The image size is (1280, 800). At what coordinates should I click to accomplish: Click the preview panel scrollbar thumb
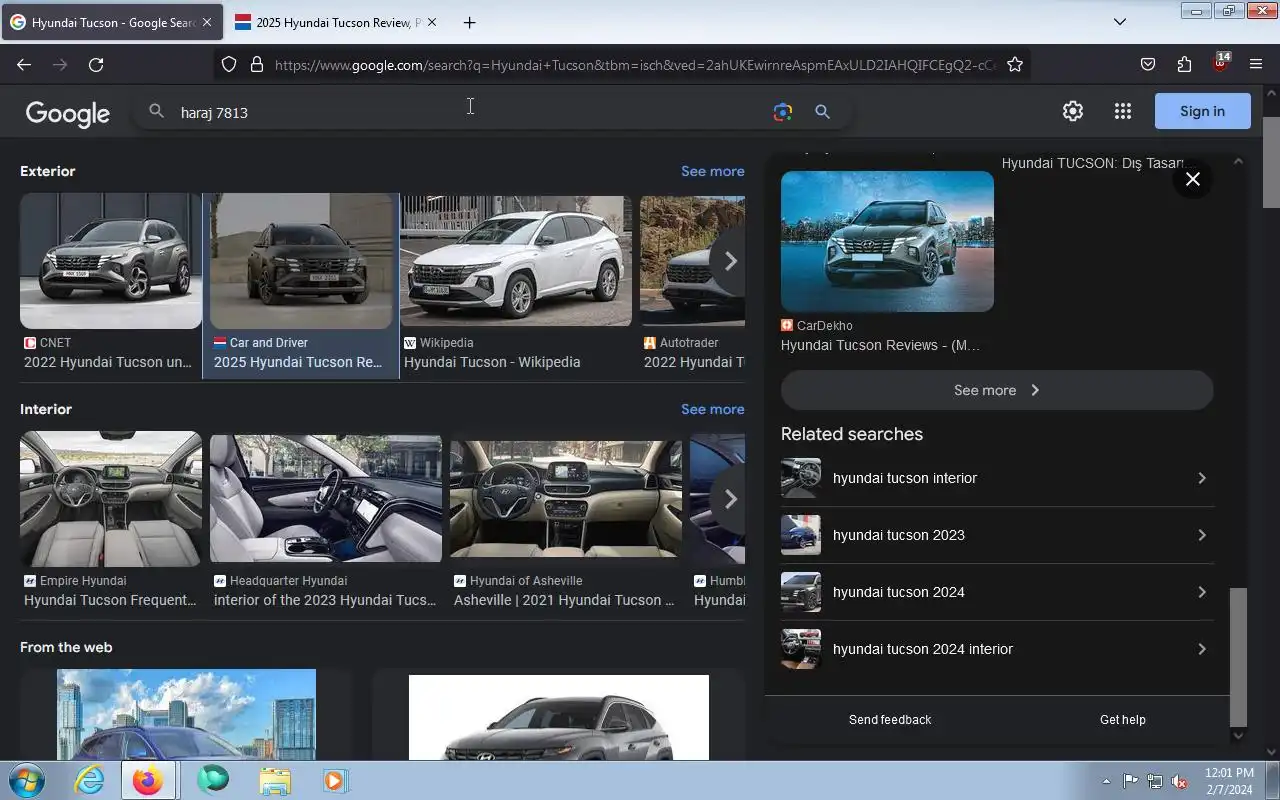click(1238, 656)
